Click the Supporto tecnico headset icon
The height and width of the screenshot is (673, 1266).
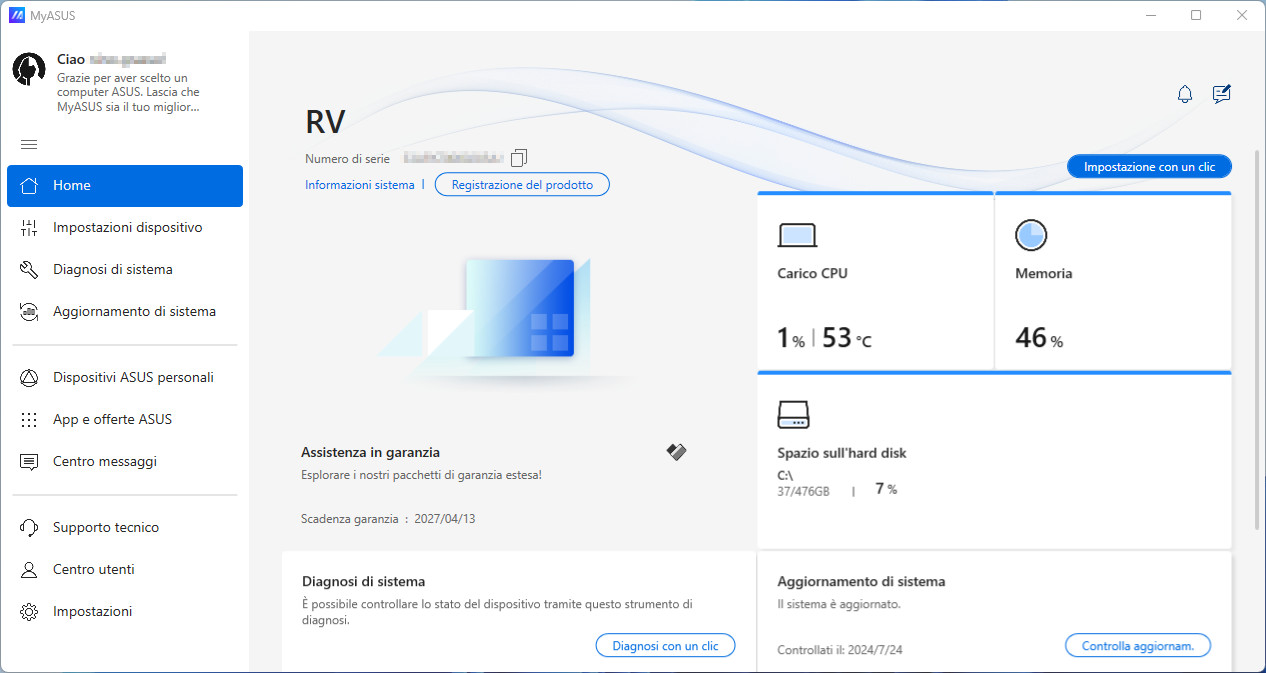29,527
